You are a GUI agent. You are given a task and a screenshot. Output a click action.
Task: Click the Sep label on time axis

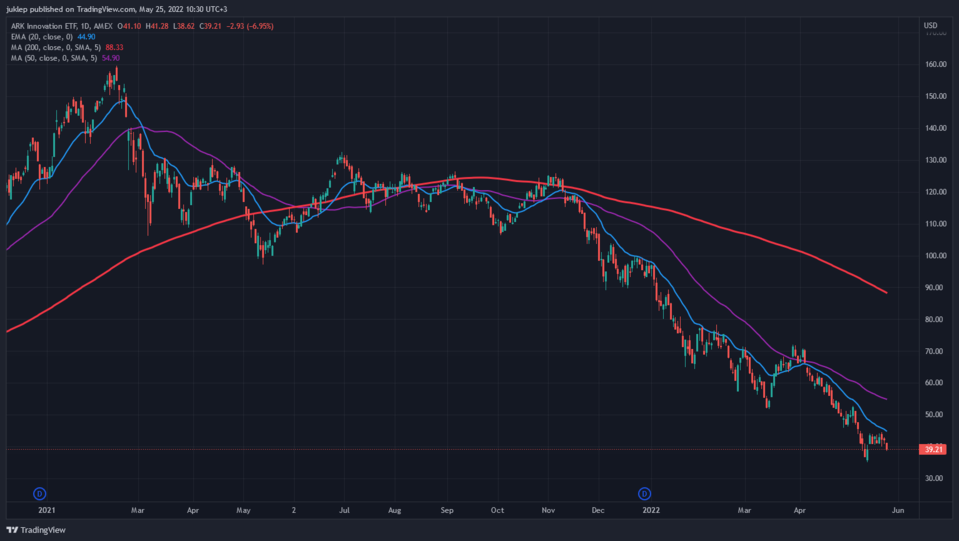pos(447,510)
